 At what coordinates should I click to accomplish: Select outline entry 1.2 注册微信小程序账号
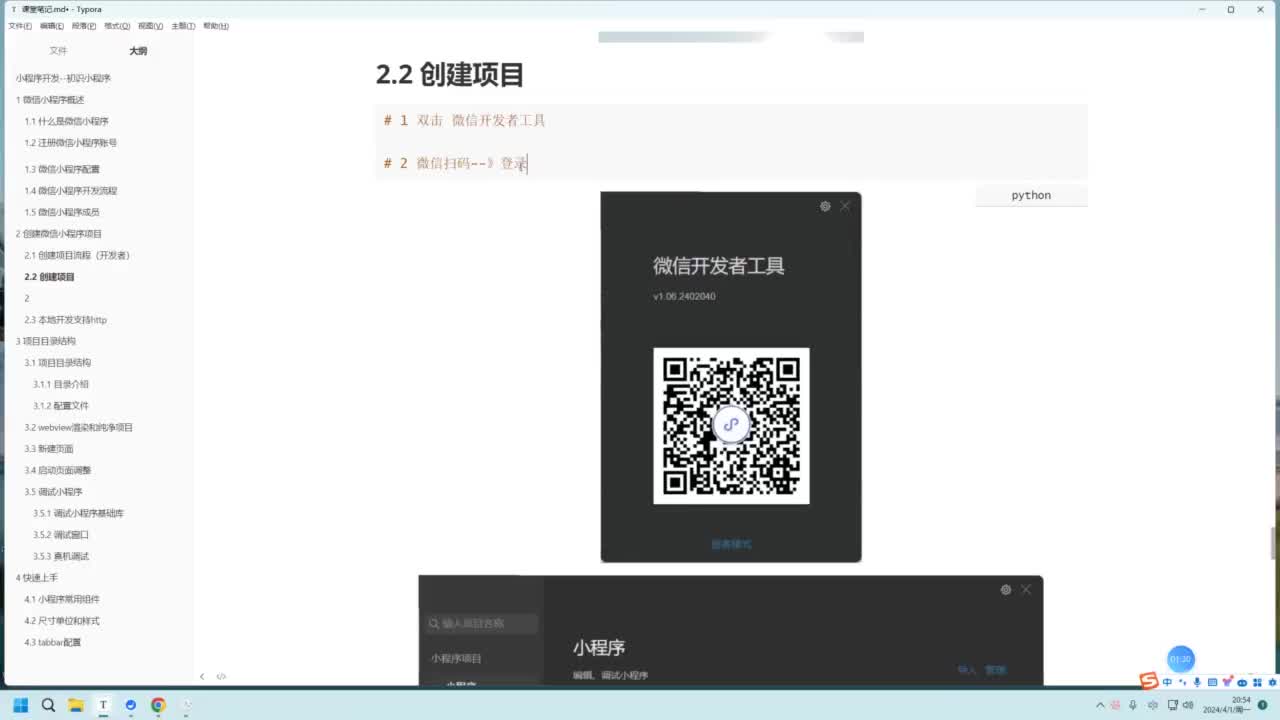(70, 143)
